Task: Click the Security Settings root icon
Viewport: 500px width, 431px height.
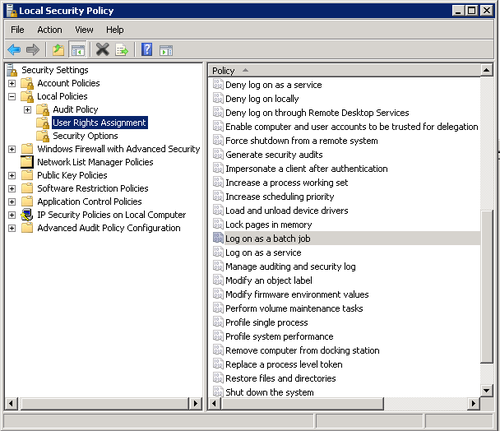Action: pos(12,70)
